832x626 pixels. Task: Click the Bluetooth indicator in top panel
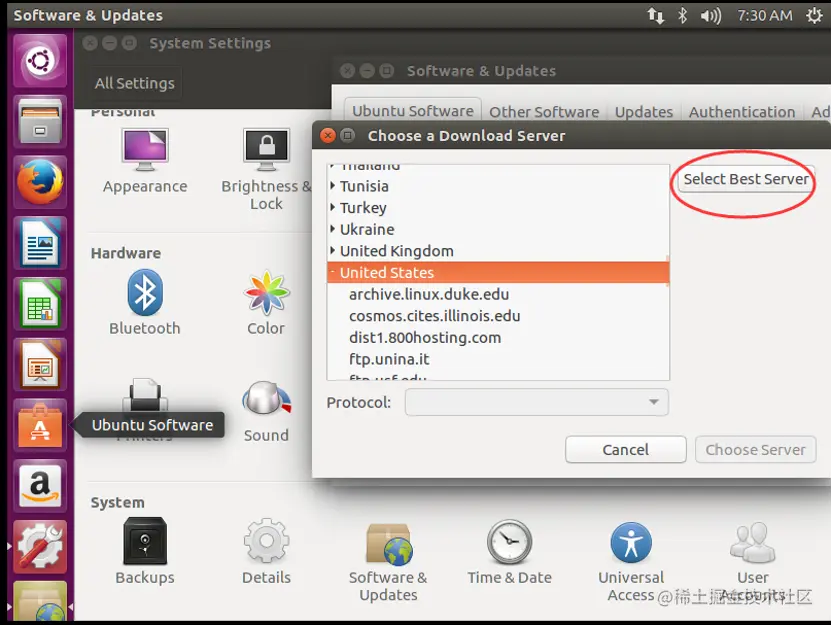(682, 16)
